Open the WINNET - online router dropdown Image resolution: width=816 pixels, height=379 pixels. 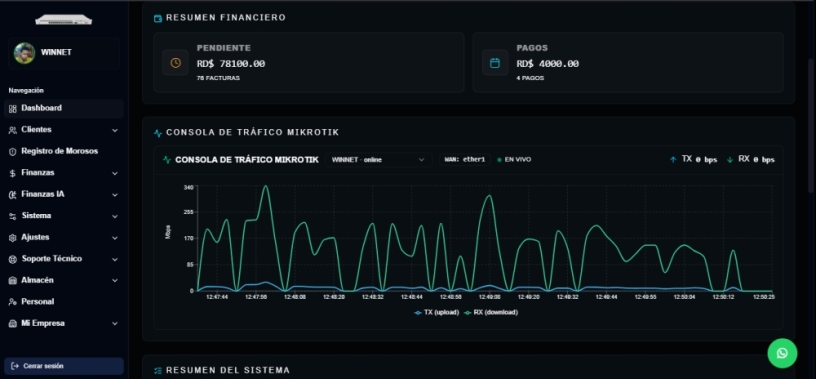[x=378, y=160]
